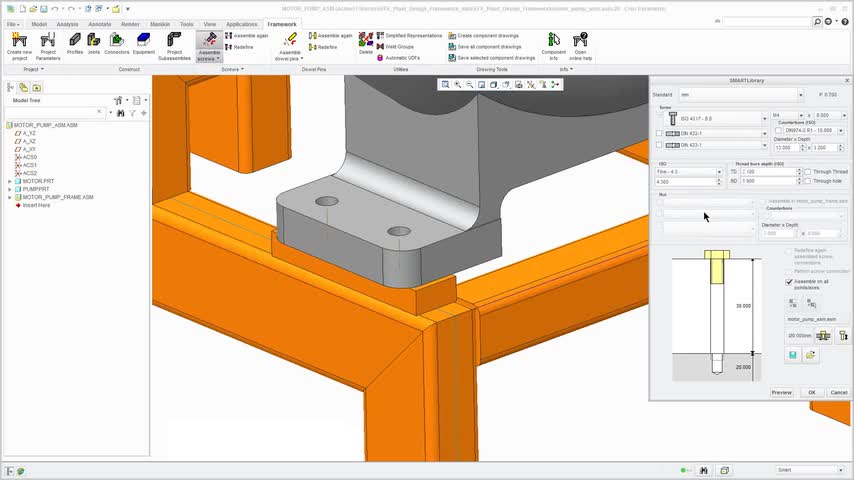The width and height of the screenshot is (854, 480).
Task: Enable Through hole checkbox
Action: 808,181
